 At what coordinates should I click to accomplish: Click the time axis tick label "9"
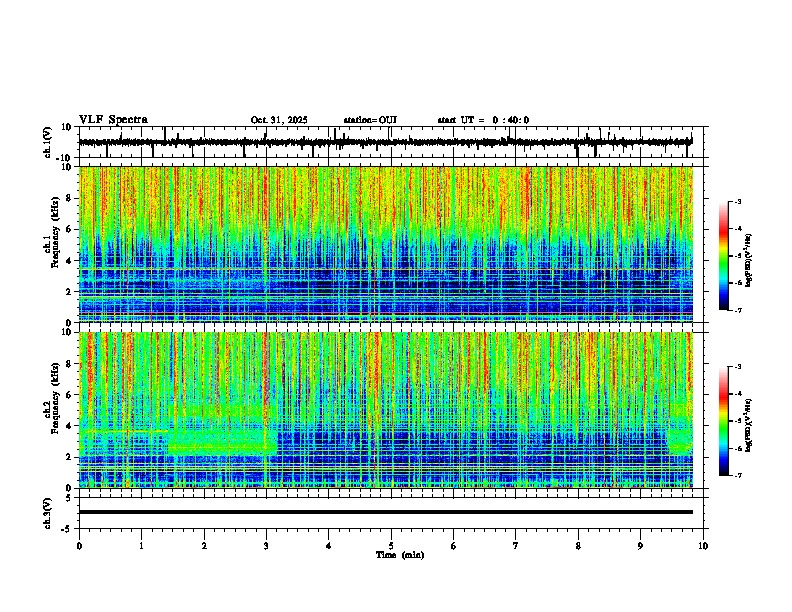(x=640, y=546)
